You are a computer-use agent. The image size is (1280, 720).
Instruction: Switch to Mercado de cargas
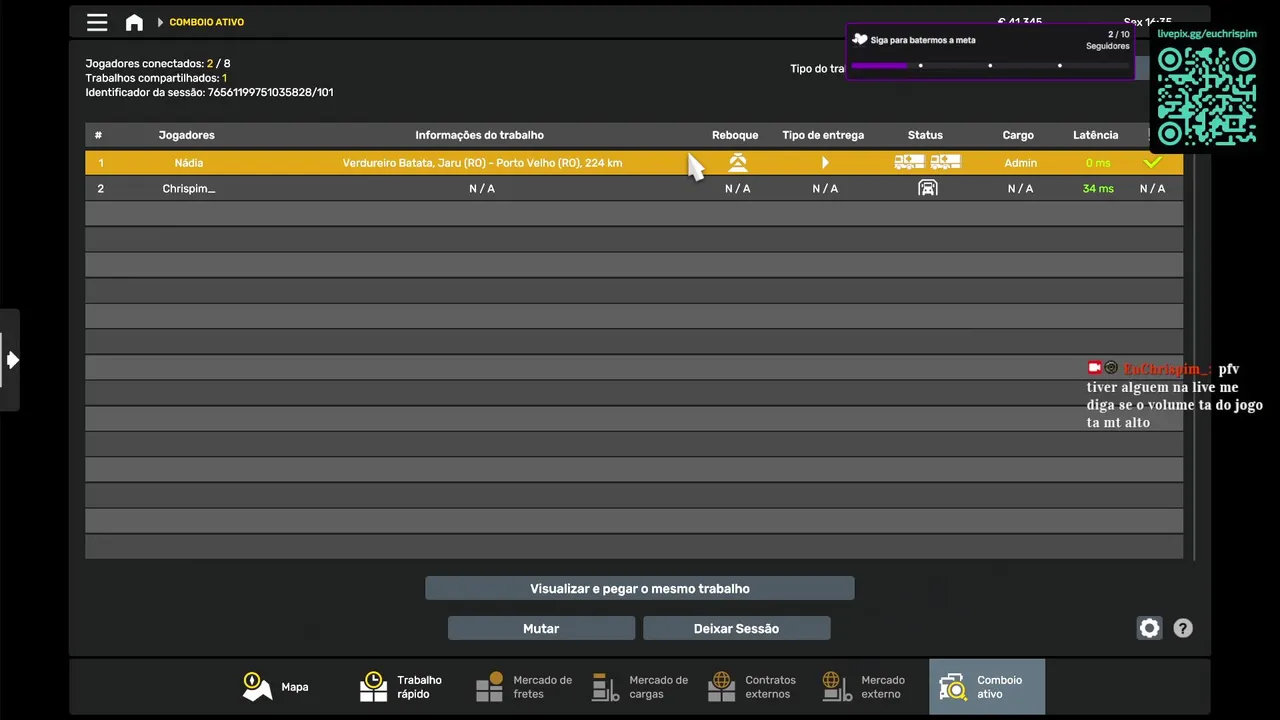(640, 687)
